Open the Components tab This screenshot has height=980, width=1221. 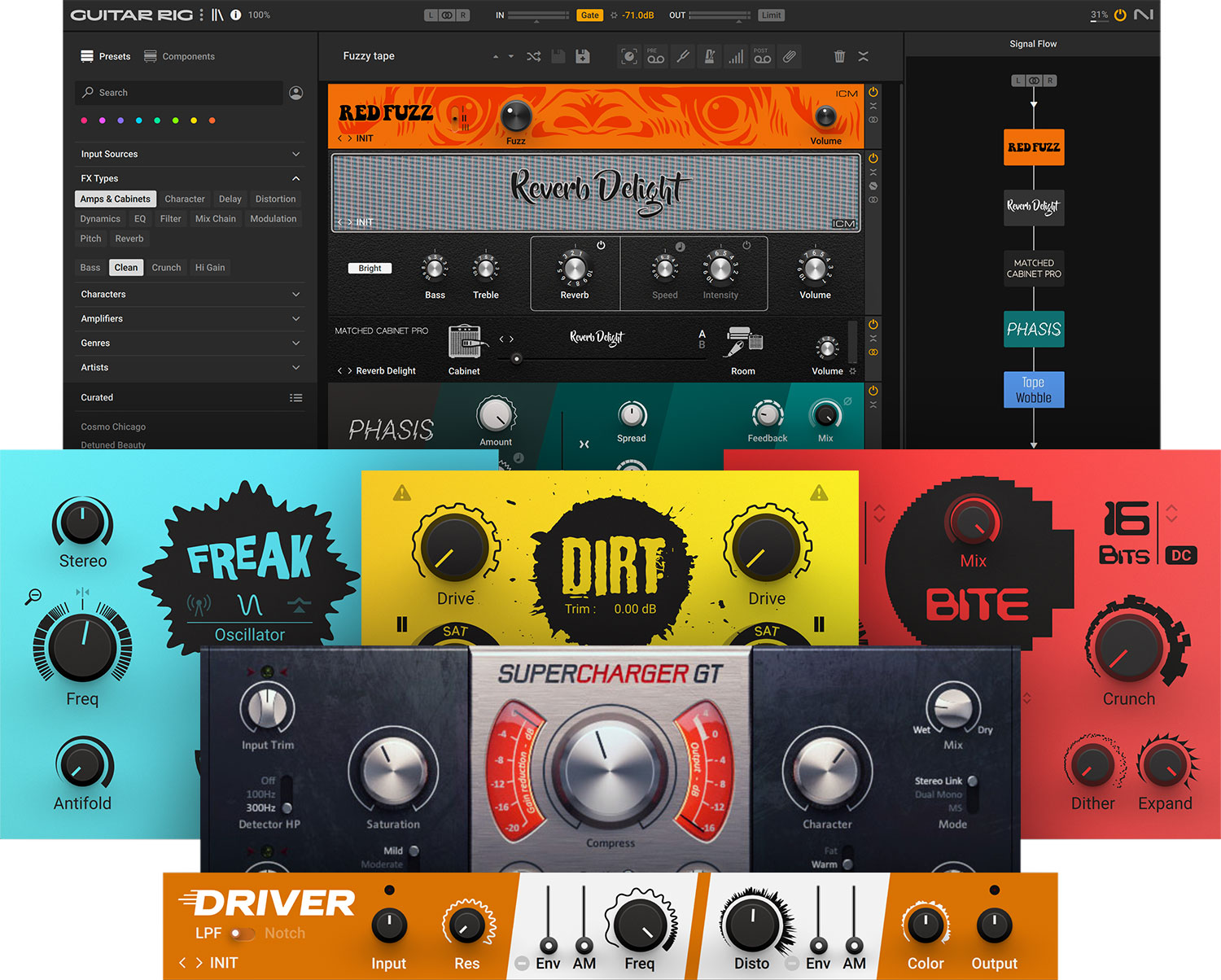point(180,56)
